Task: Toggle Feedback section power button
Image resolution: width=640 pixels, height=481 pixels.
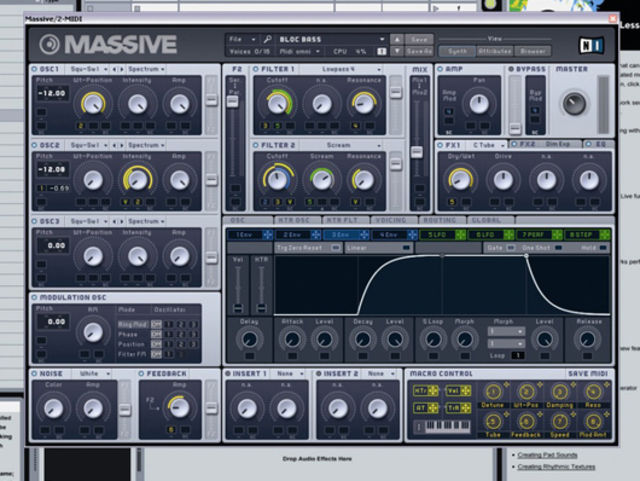Action: coord(141,374)
